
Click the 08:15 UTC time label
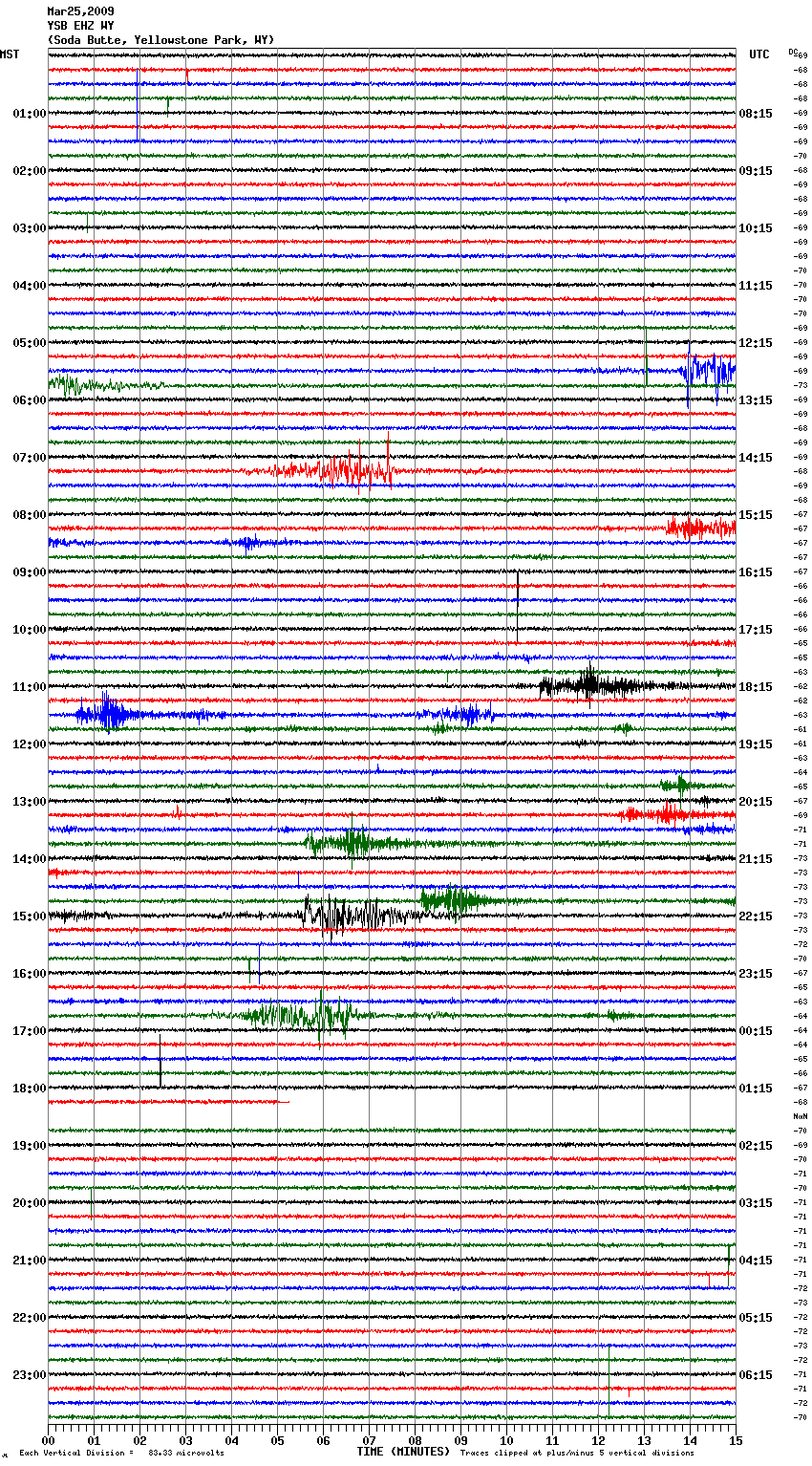pyautogui.click(x=756, y=114)
